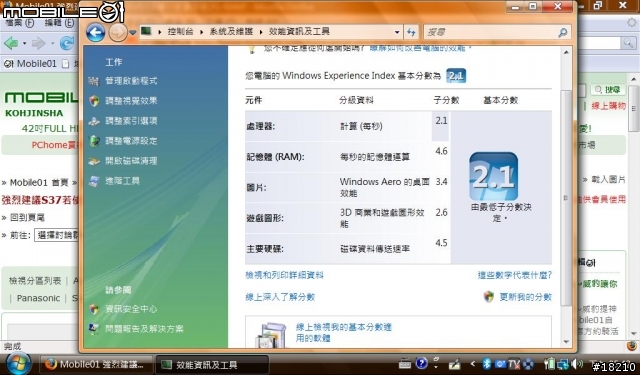This screenshot has width=640, height=375.
Task: Open 管理啟動程式 from the task sidebar
Action: pos(131,81)
